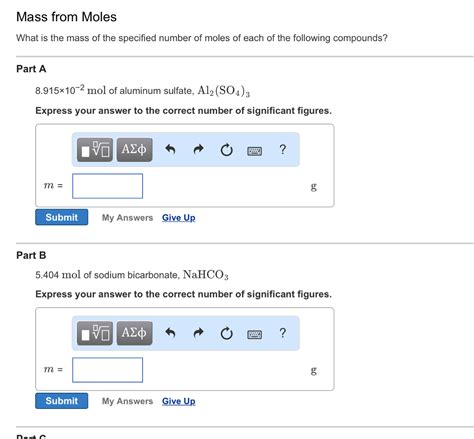Submit the Part B answer
Screen dimensions: 474x439
[62, 401]
